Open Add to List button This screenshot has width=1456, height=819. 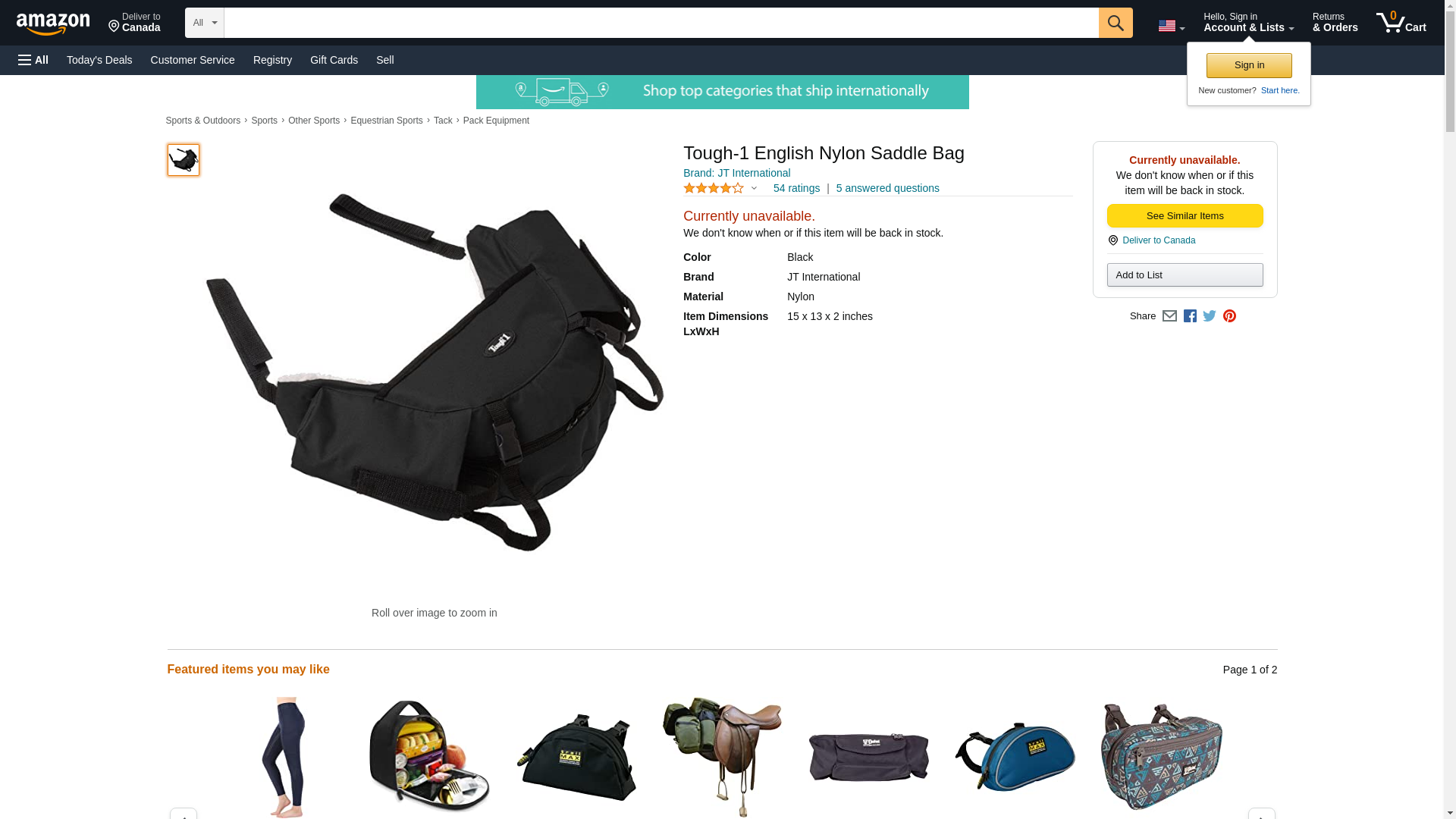click(1185, 275)
